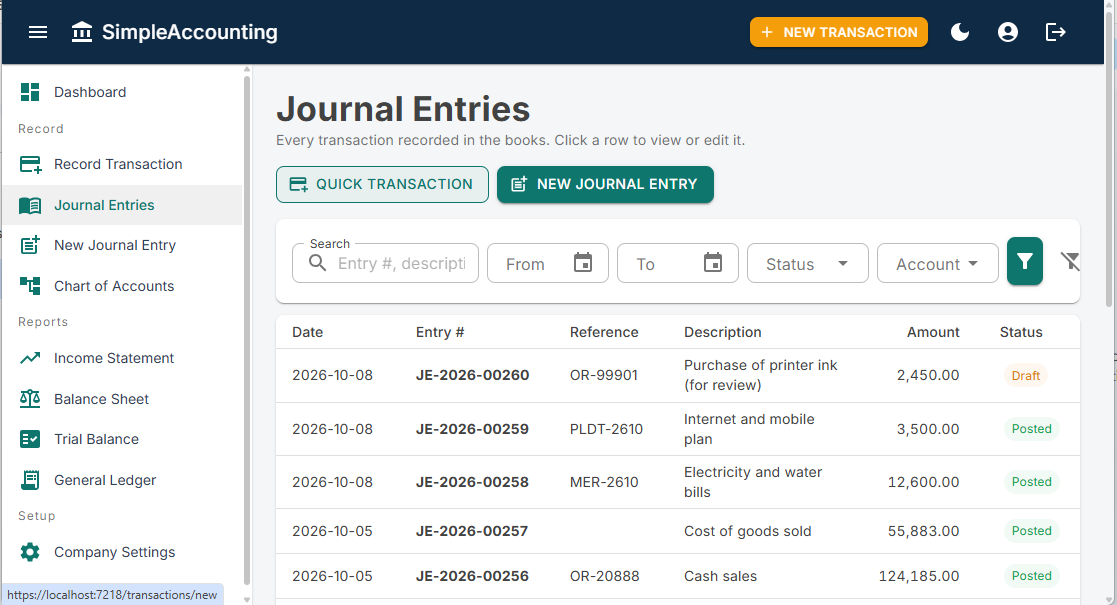Click the sidebar vertical scrollbar

(246, 328)
